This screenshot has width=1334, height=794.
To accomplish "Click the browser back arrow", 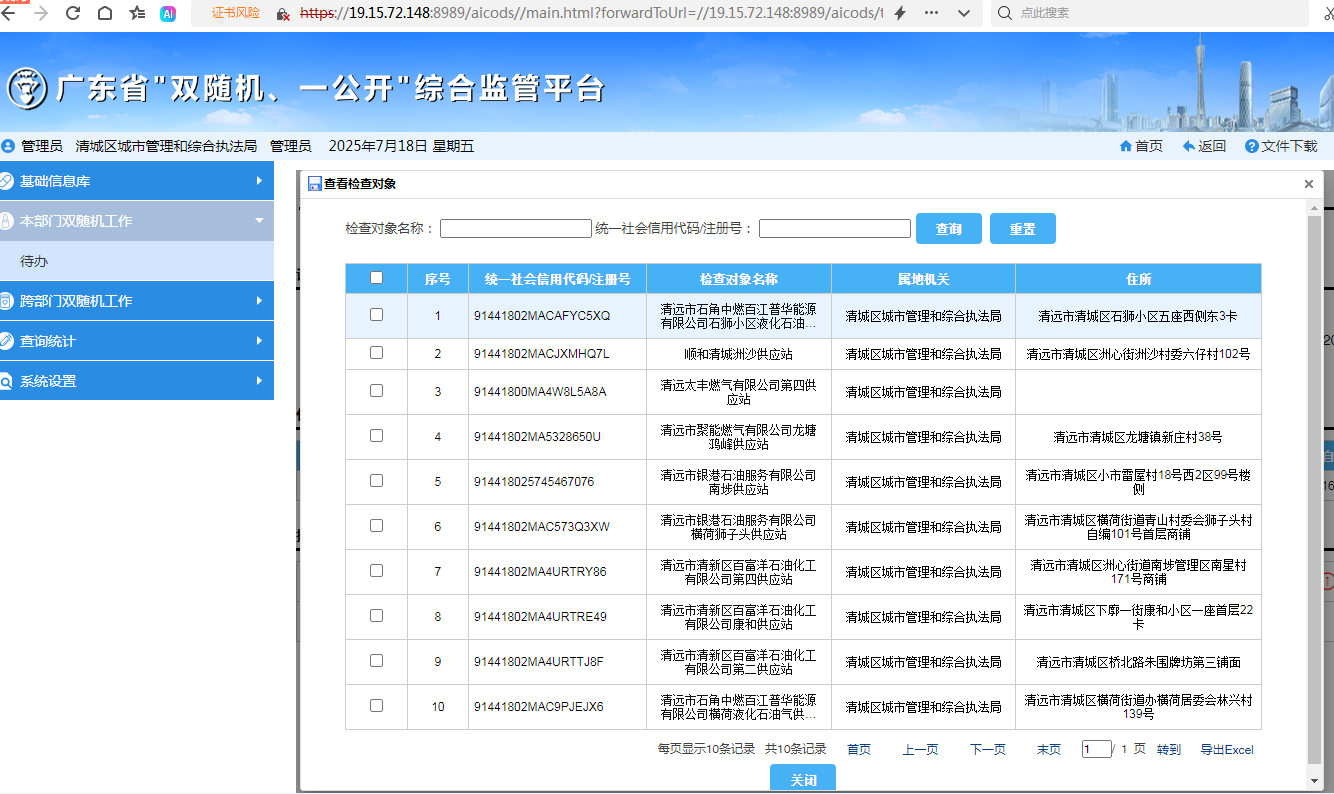I will pos(10,13).
